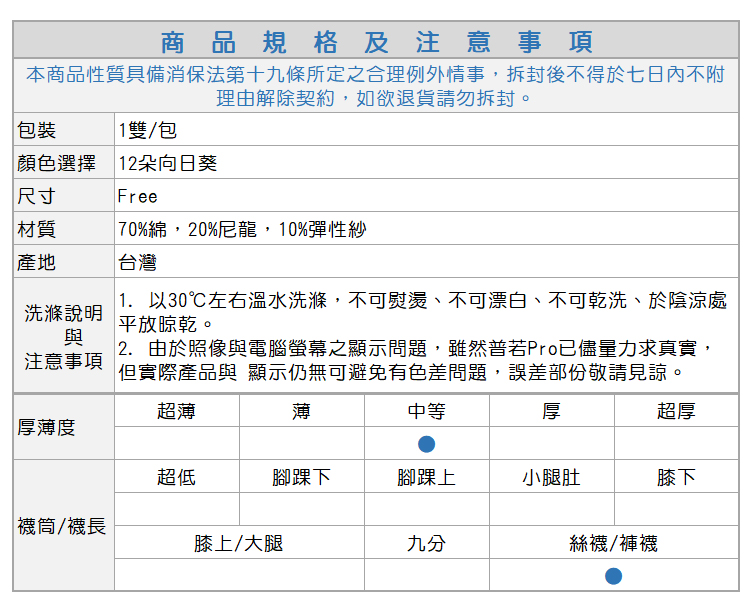Click the 膝上/大腿 length option
Image resolution: width=750 pixels, height=614 pixels.
click(x=239, y=543)
